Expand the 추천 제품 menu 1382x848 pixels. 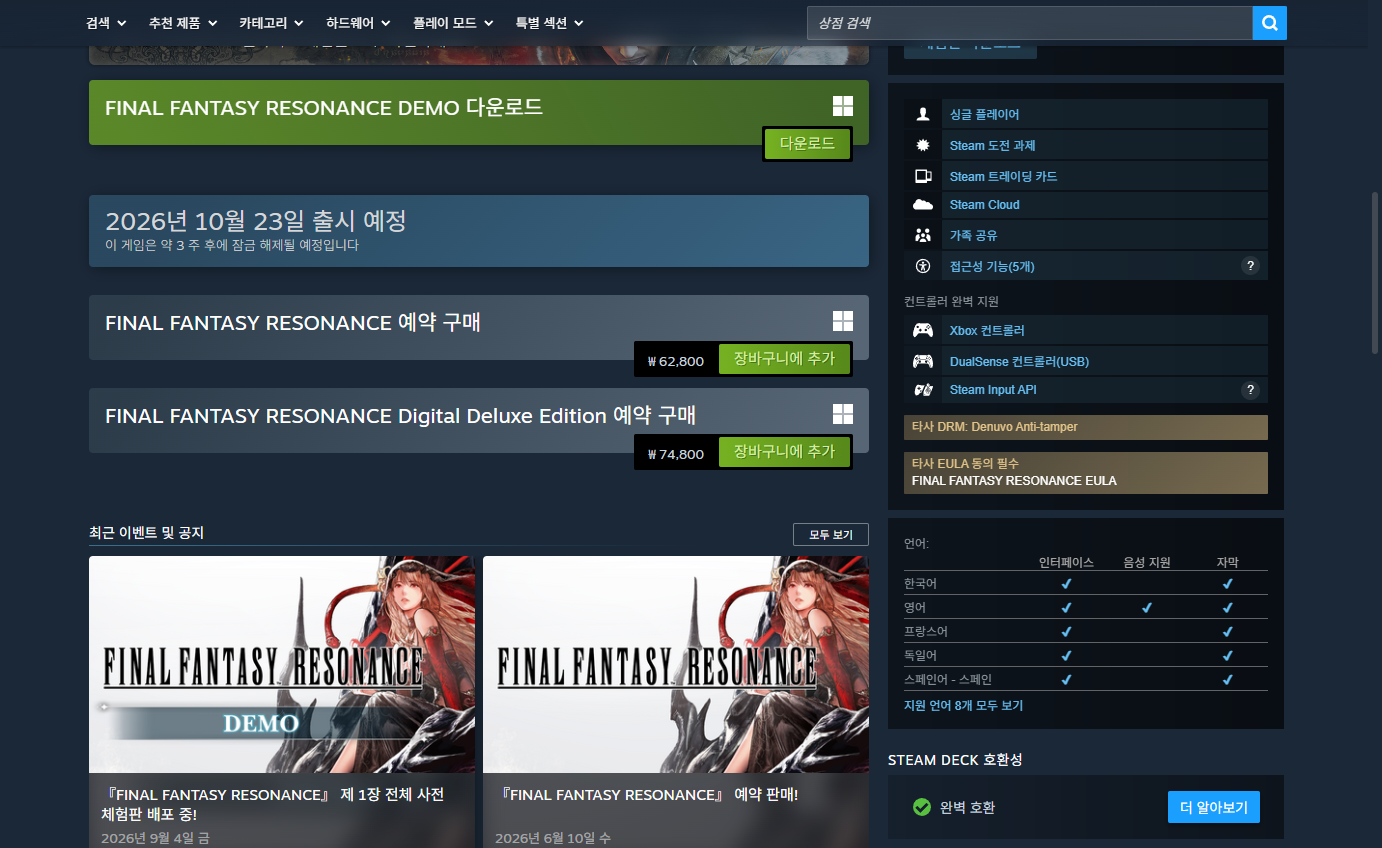pyautogui.click(x=183, y=23)
